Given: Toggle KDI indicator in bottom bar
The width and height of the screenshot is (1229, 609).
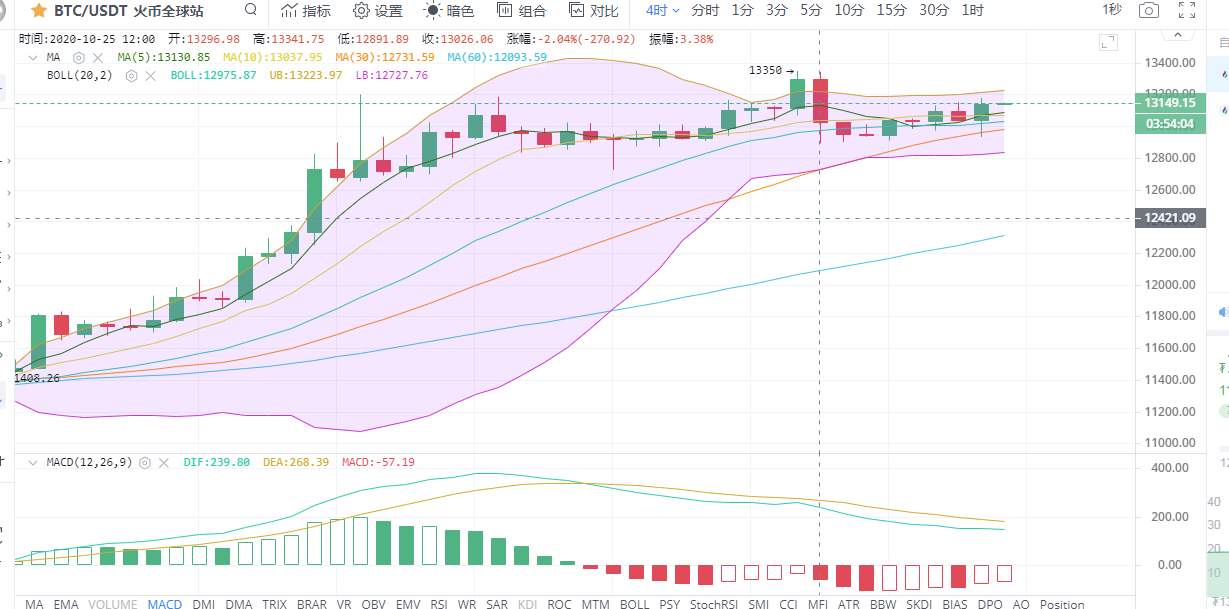Looking at the screenshot, I should pyautogui.click(x=527, y=604).
